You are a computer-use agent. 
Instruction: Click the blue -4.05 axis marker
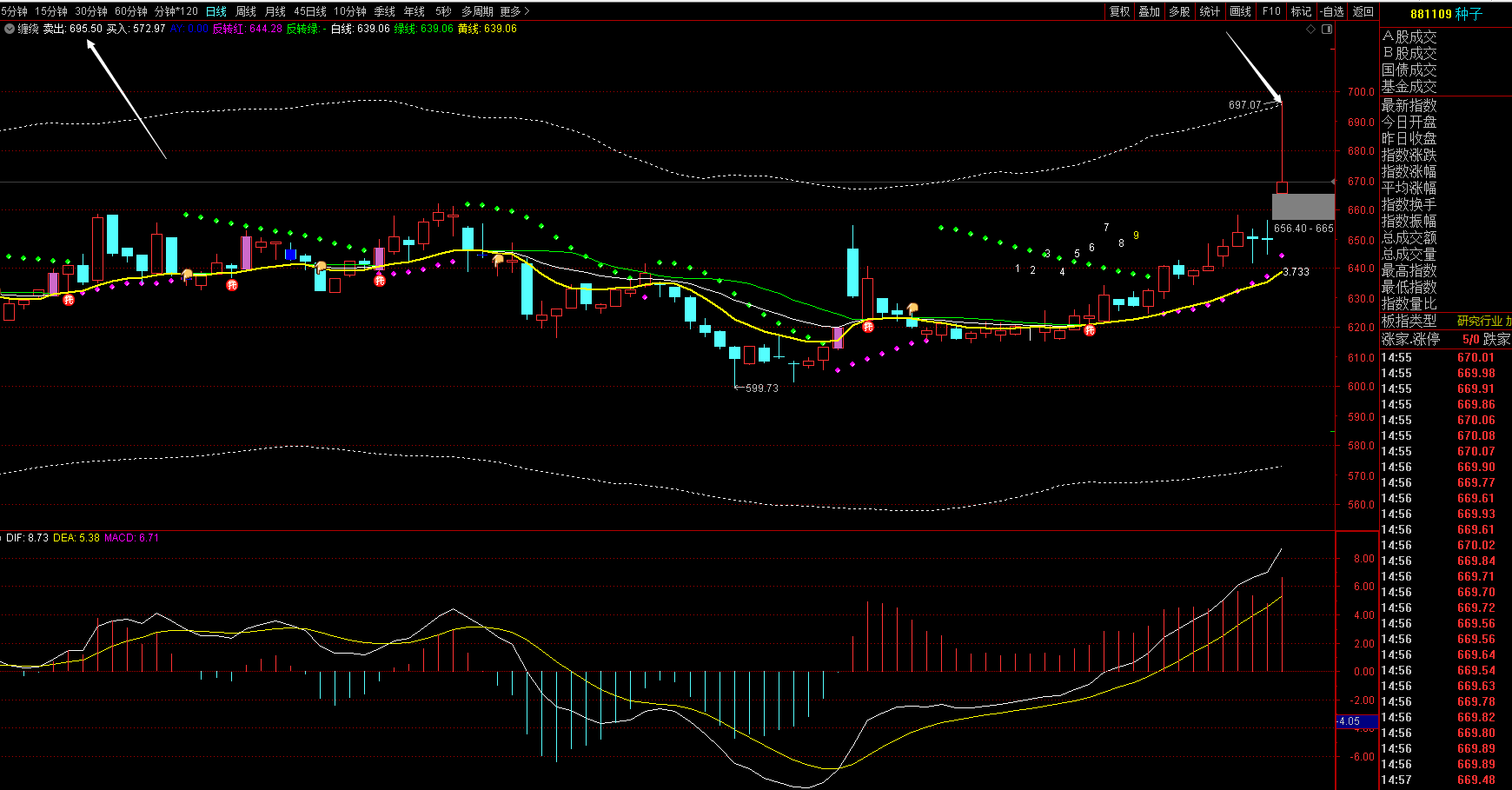point(1356,721)
